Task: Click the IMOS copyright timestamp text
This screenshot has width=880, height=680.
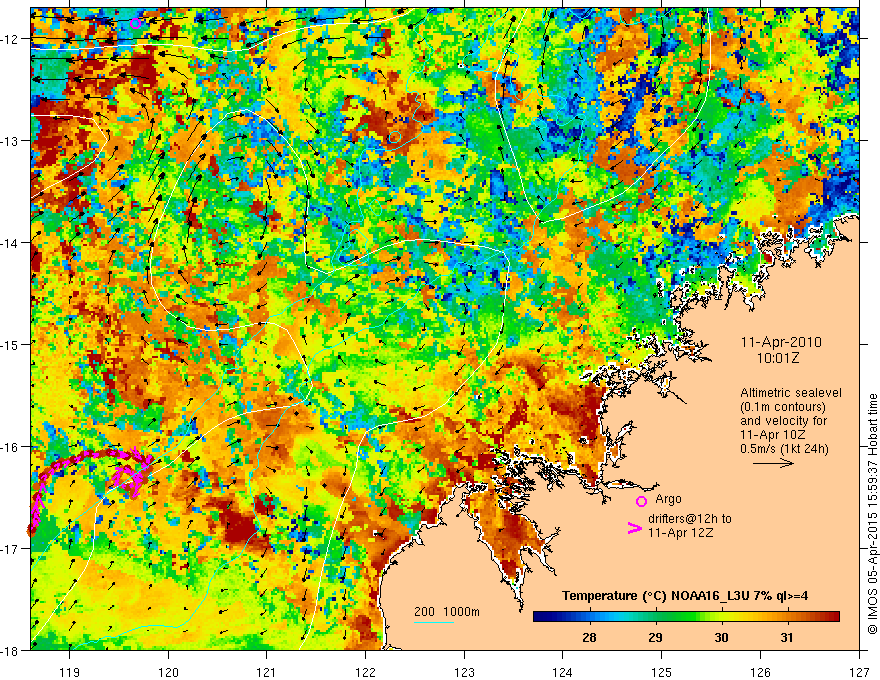Action: pos(872,513)
